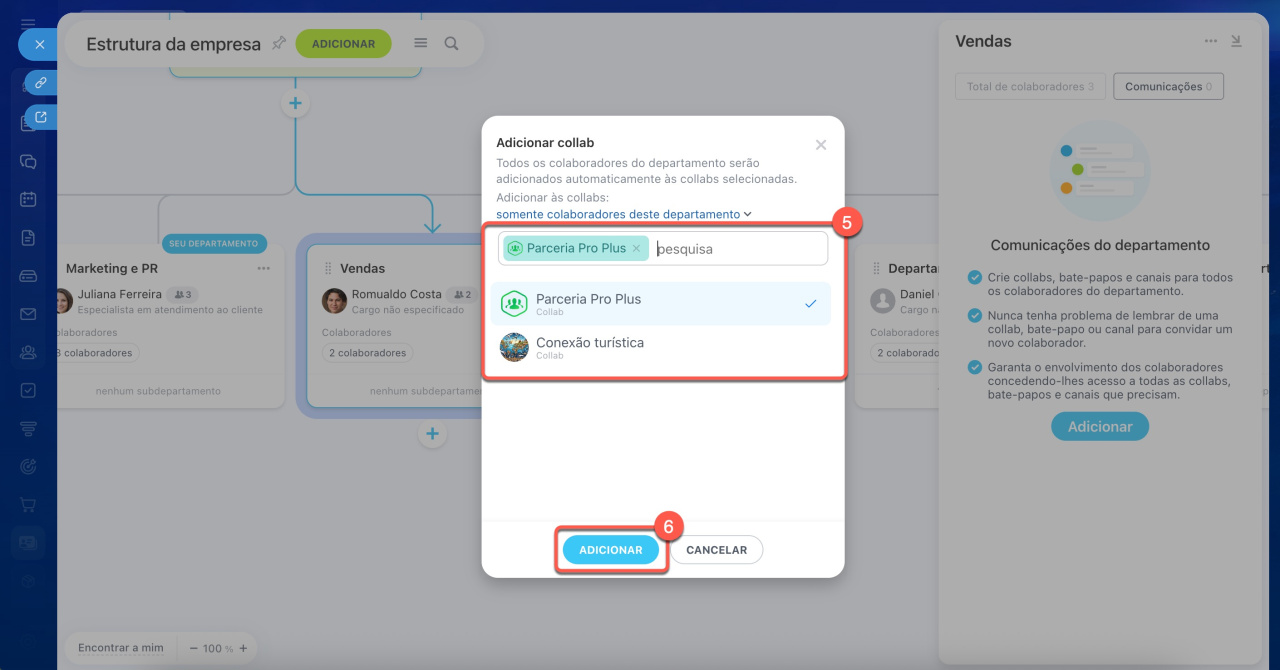Open the Comunicações tab
Screen dimensions: 1280x670
(1167, 87)
